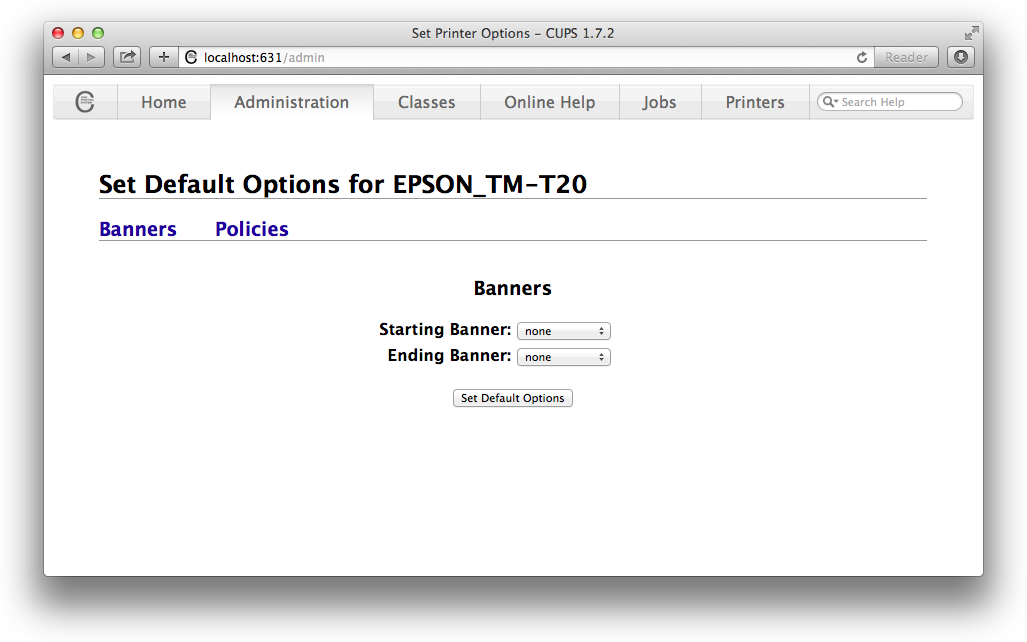The width and height of the screenshot is (1027, 642).
Task: Follow the Policies link
Action: tap(252, 229)
